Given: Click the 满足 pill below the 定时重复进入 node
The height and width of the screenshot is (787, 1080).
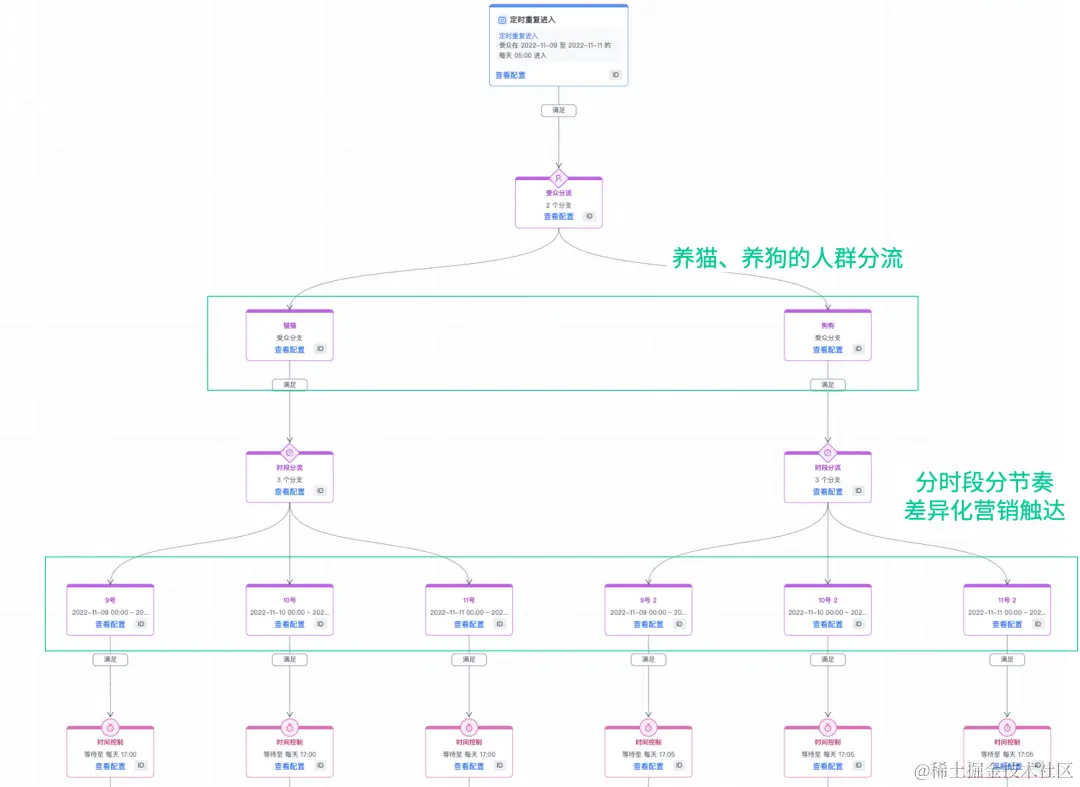Looking at the screenshot, I should point(558,110).
